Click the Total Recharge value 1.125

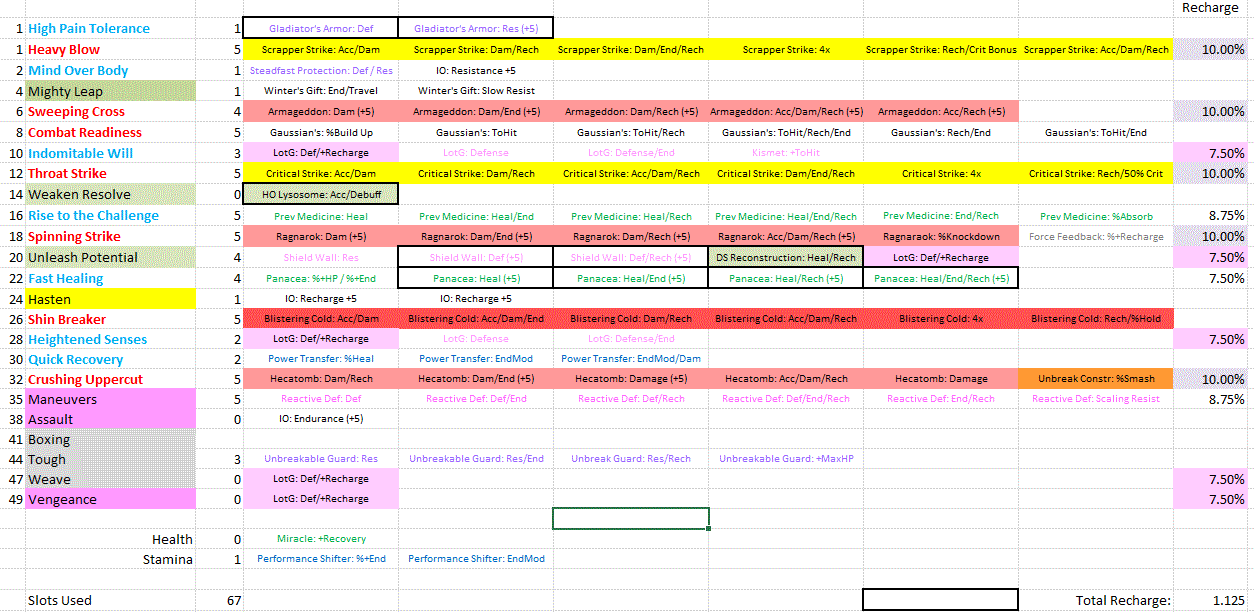pyautogui.click(x=1228, y=601)
